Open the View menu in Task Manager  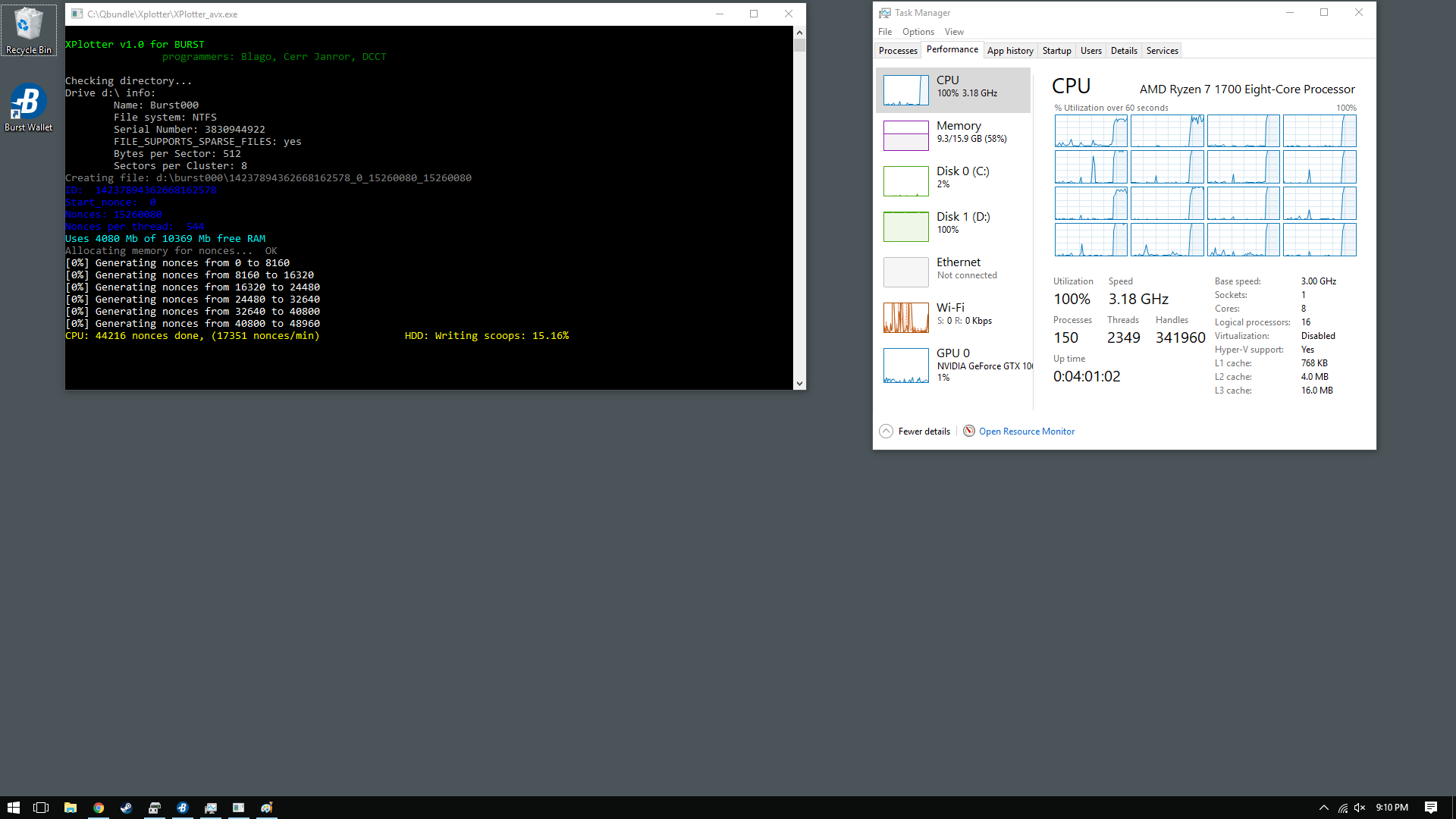[954, 32]
